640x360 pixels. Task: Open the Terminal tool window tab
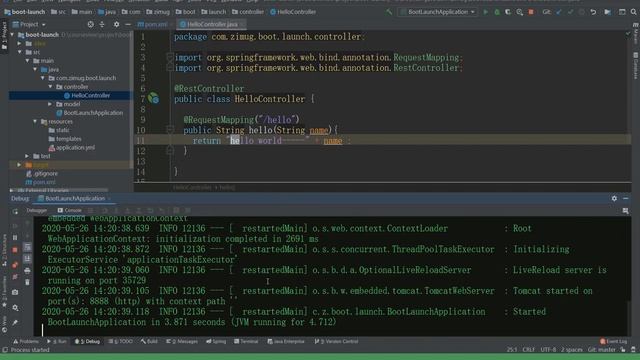coord(246,342)
